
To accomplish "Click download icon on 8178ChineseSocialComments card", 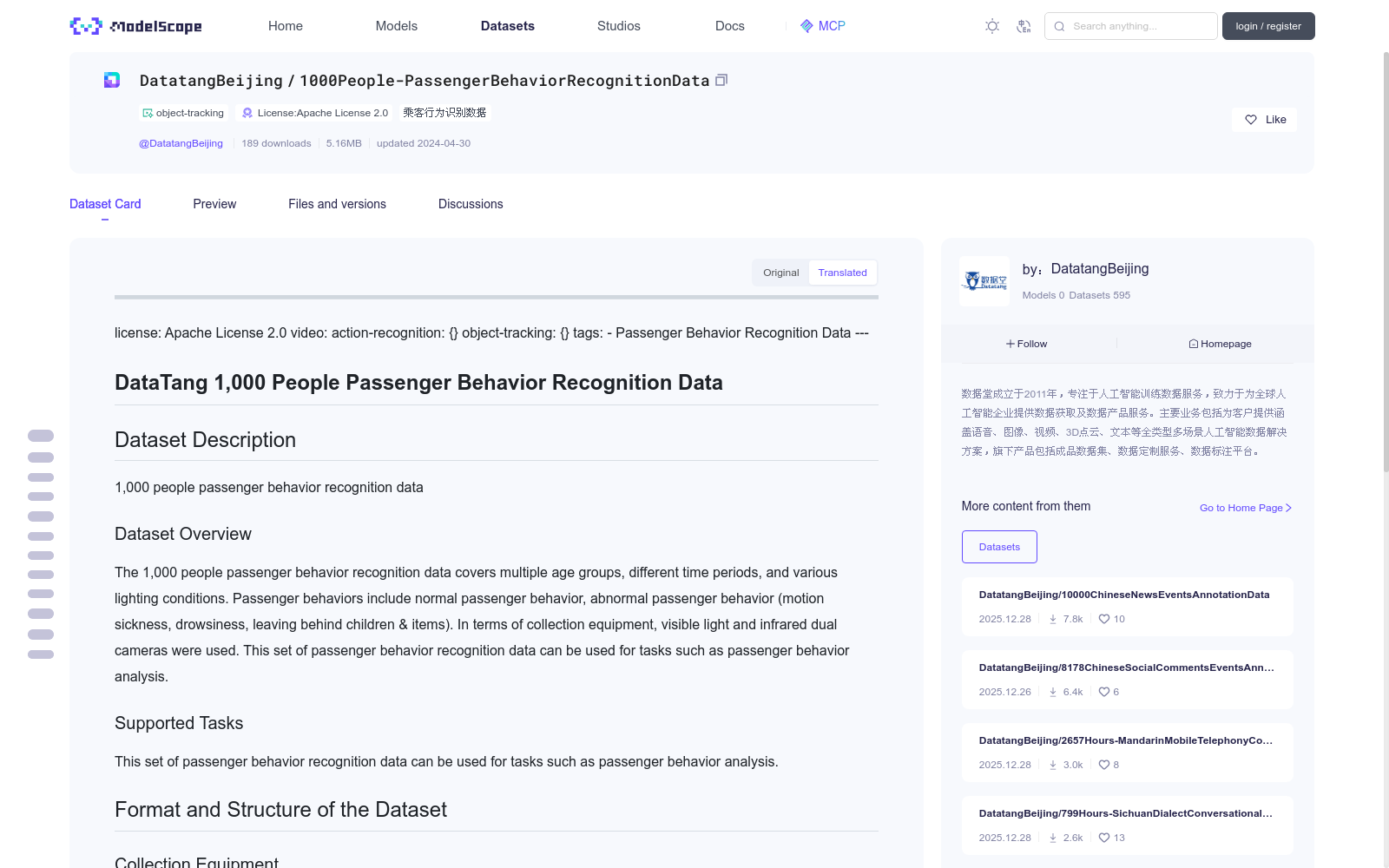I will [x=1053, y=692].
